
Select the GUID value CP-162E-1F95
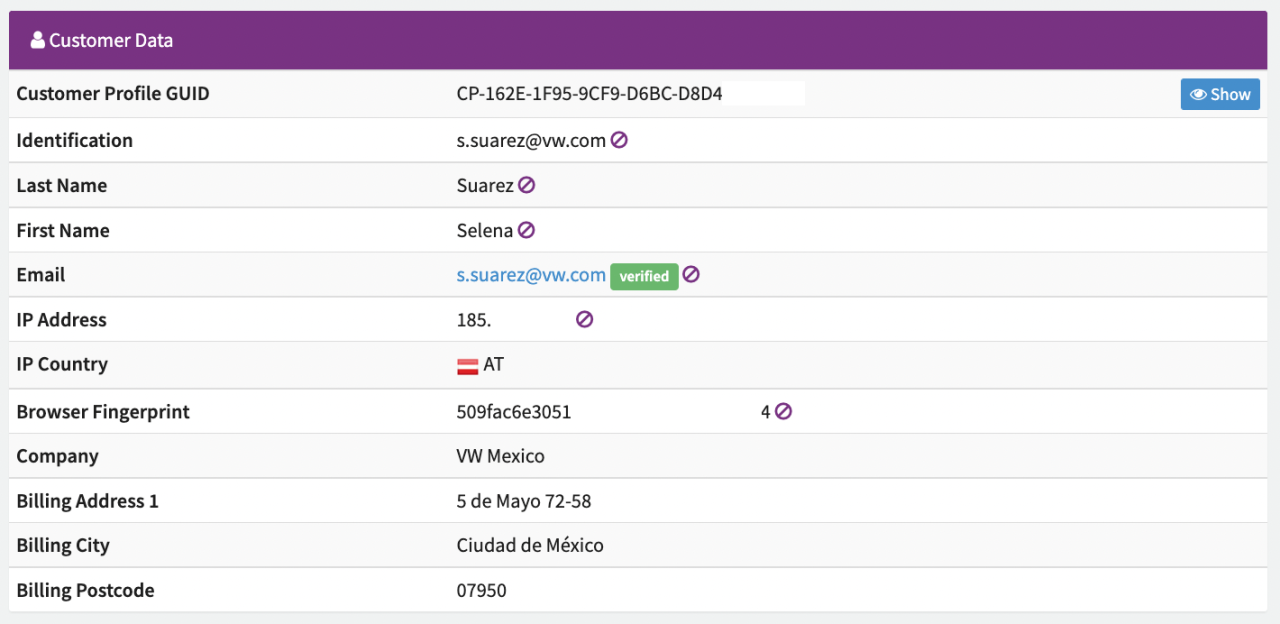[x=589, y=94]
